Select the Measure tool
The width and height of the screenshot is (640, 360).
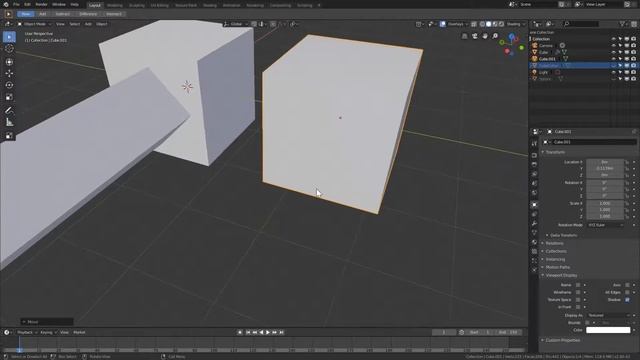9,122
